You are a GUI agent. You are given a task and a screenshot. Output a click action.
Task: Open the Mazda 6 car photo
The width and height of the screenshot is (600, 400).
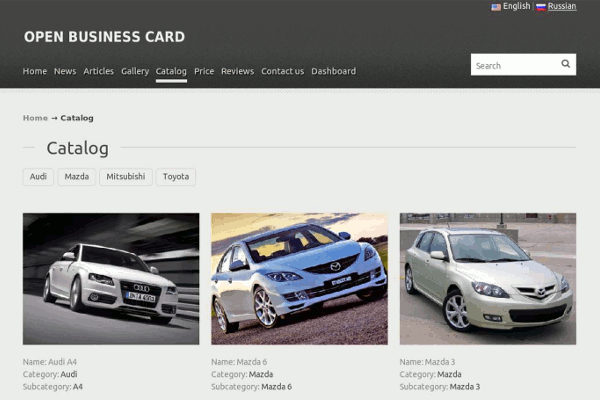point(299,278)
